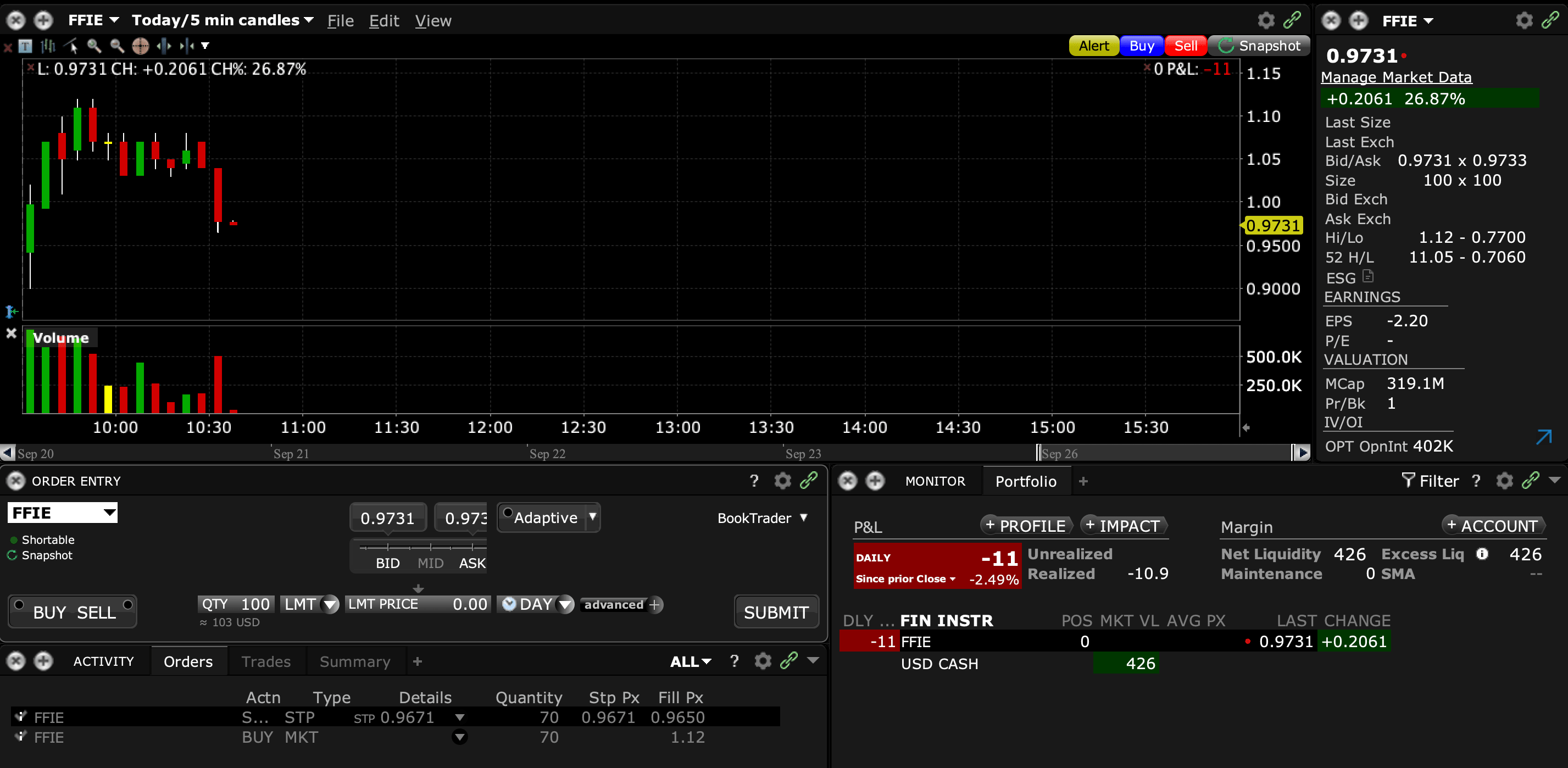Screen dimensions: 1568x768
Task: Open the Edit menu in chart
Action: (384, 21)
